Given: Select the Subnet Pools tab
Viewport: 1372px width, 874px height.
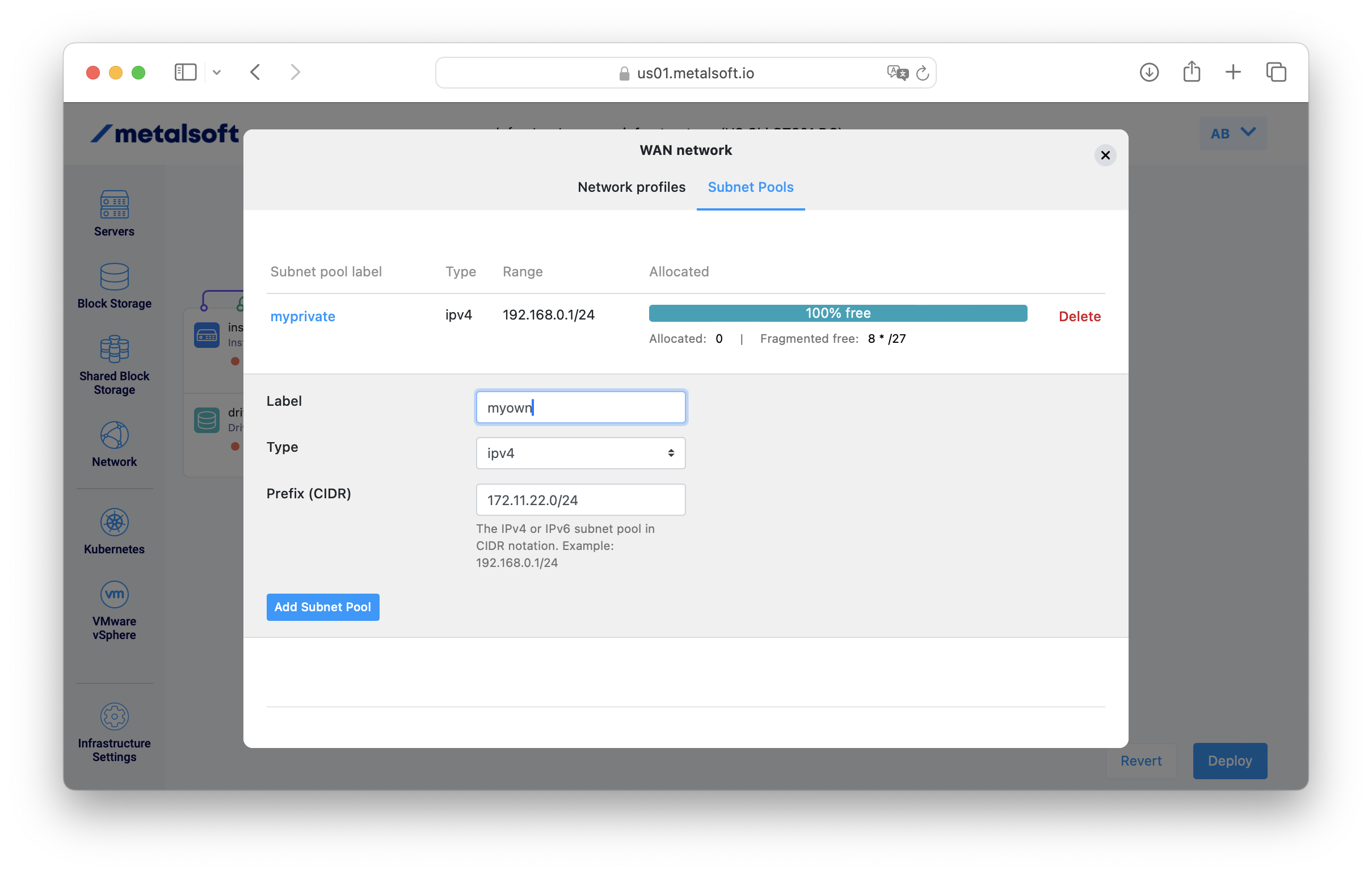Looking at the screenshot, I should [750, 187].
